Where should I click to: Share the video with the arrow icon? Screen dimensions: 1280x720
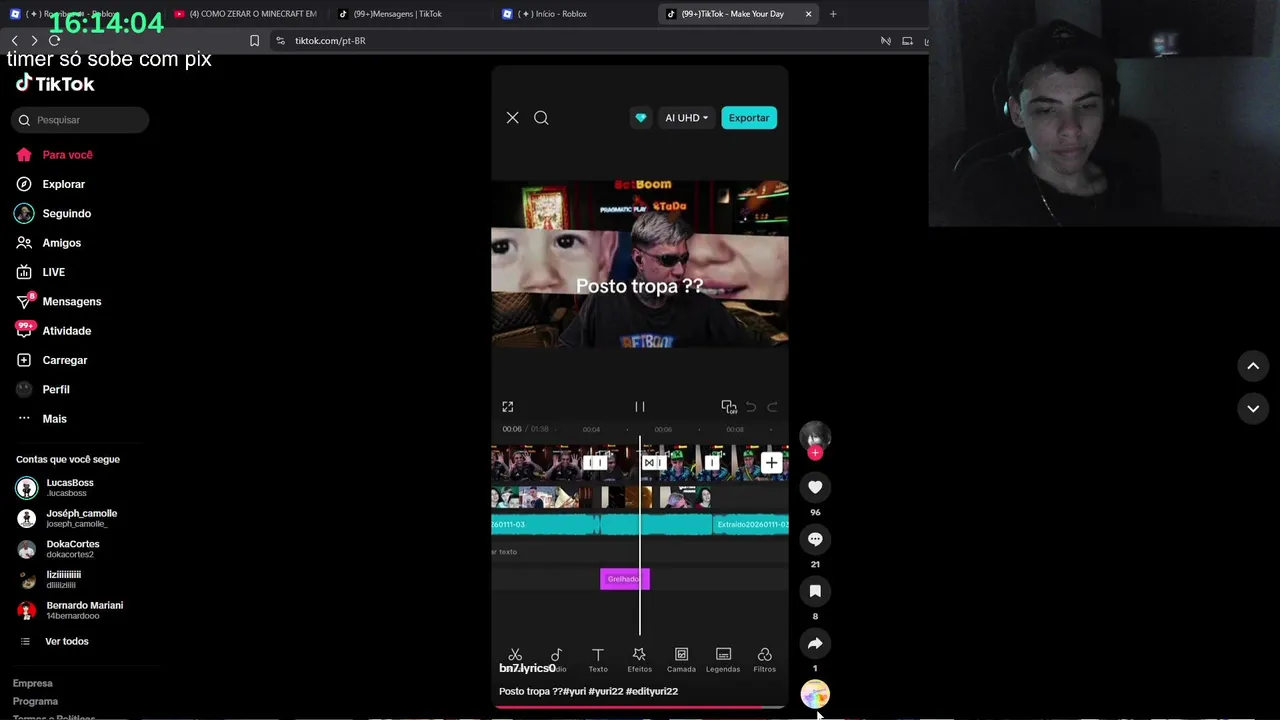pyautogui.click(x=815, y=643)
